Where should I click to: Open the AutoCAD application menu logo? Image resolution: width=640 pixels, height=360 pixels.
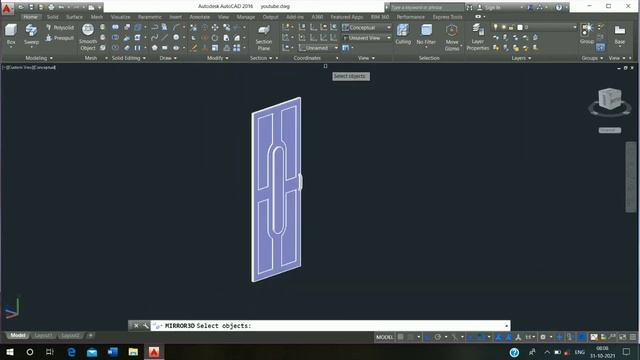7,8
